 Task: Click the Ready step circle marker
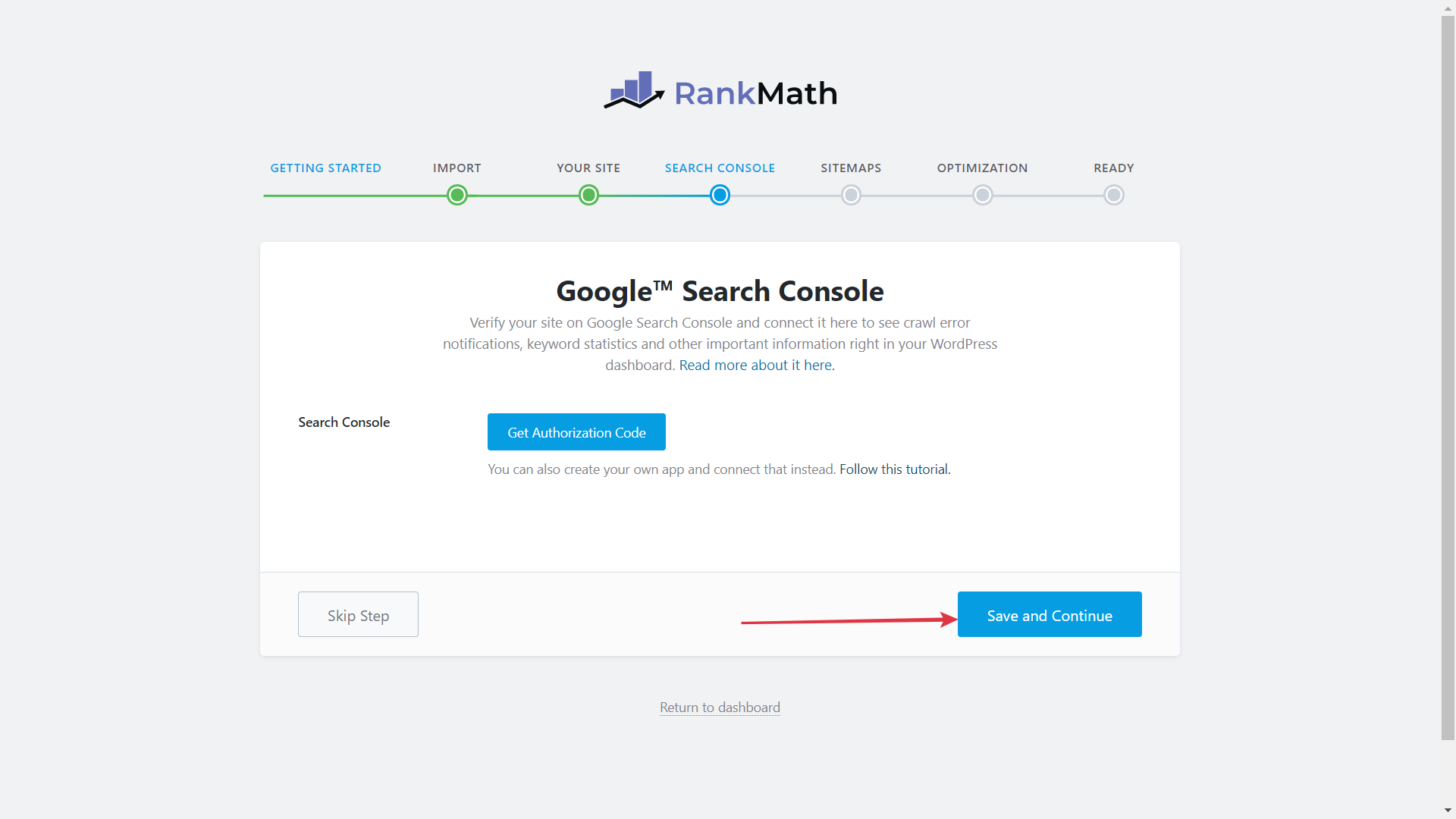click(1113, 196)
